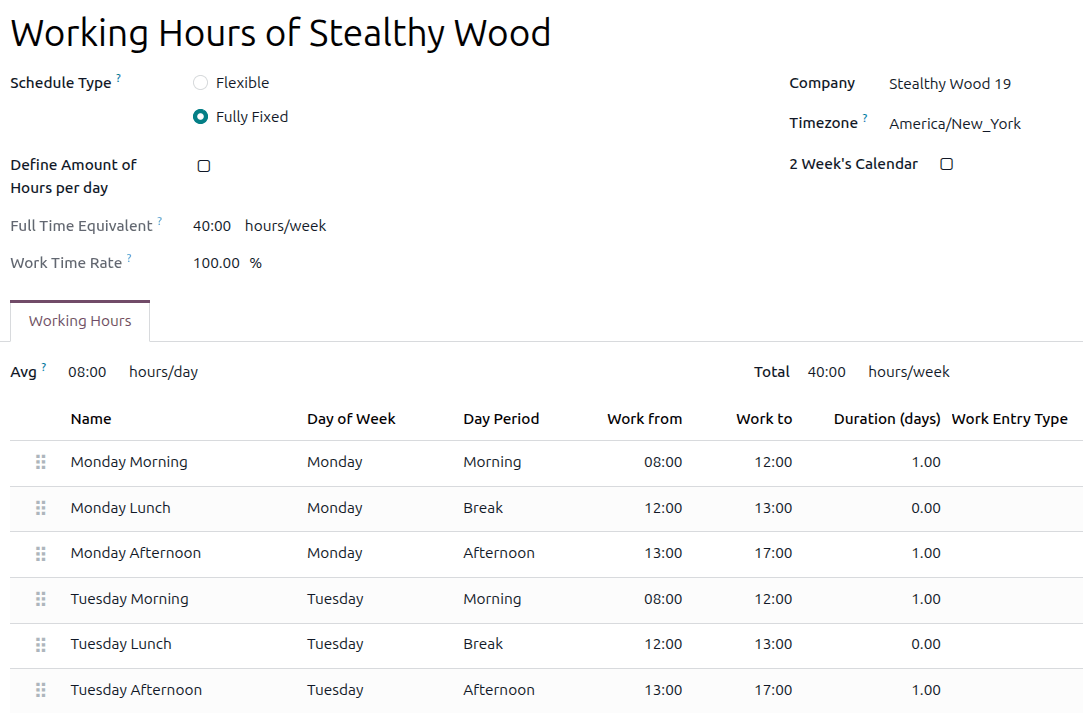The image size is (1083, 713).
Task: Click the Work Time Rate value 100.00
Action: (x=216, y=264)
